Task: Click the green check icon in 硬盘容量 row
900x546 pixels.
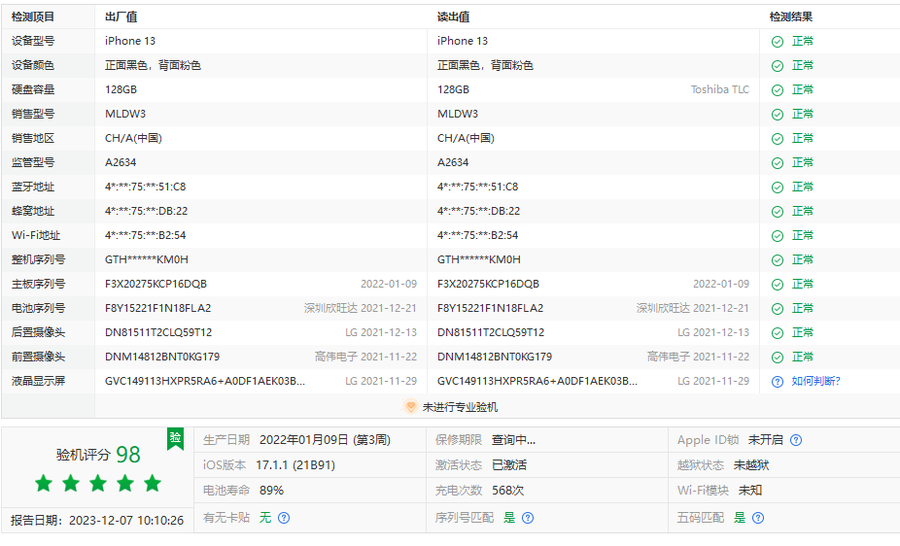Action: coord(777,90)
